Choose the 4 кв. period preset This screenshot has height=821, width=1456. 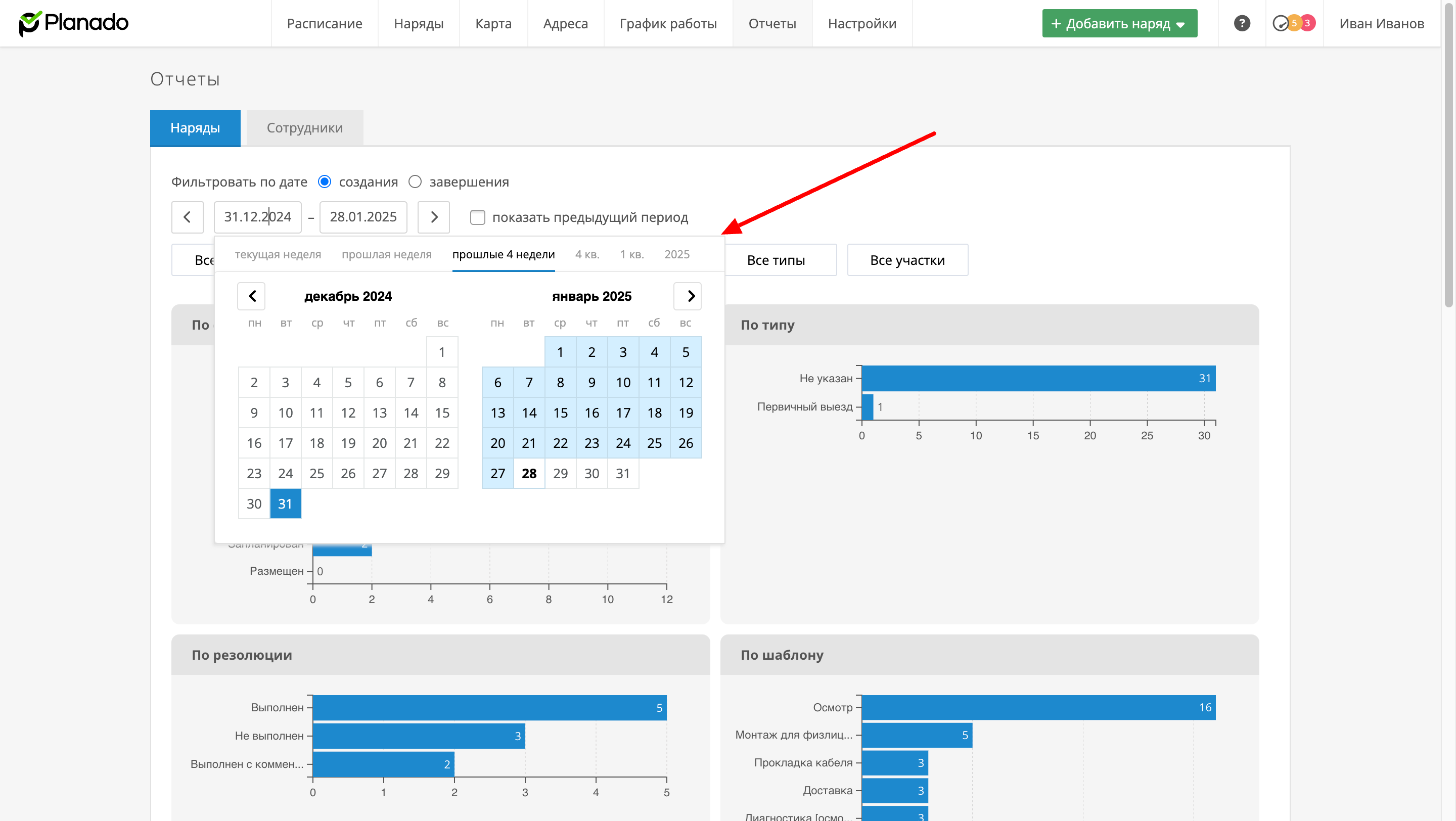[586, 254]
